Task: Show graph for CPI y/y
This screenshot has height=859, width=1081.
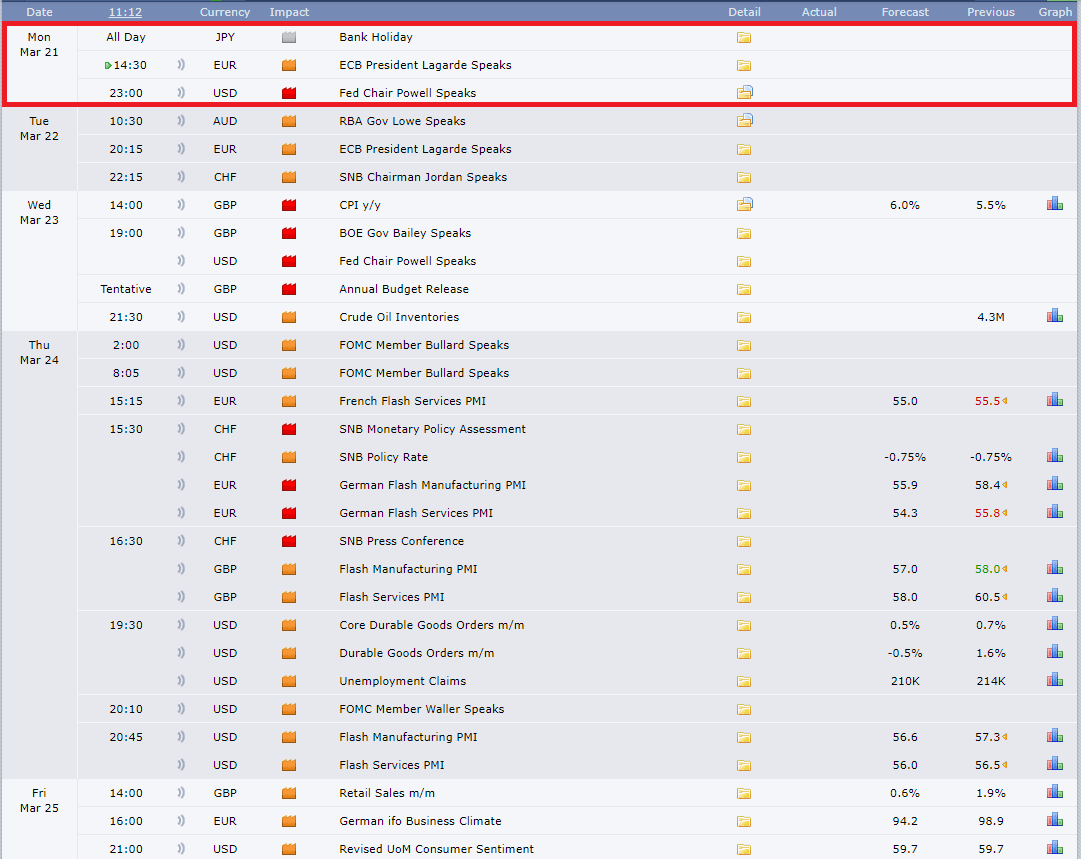Action: click(1054, 204)
